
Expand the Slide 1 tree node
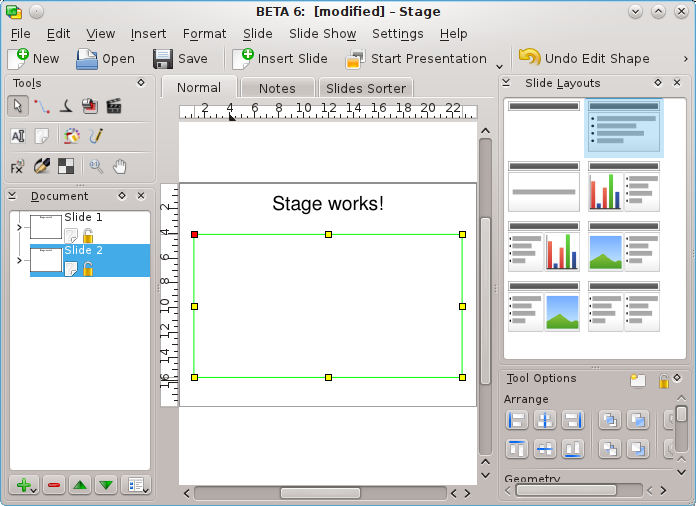(x=18, y=228)
